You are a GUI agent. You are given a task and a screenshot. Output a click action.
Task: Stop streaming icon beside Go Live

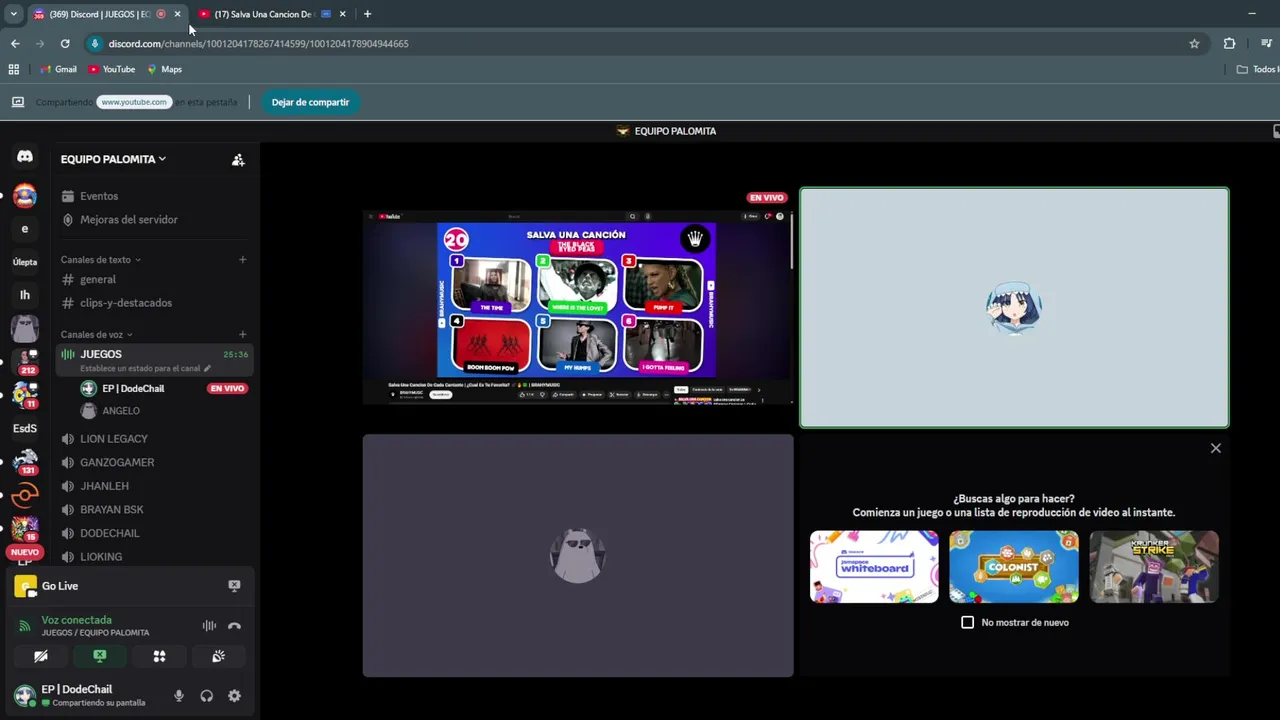(234, 586)
